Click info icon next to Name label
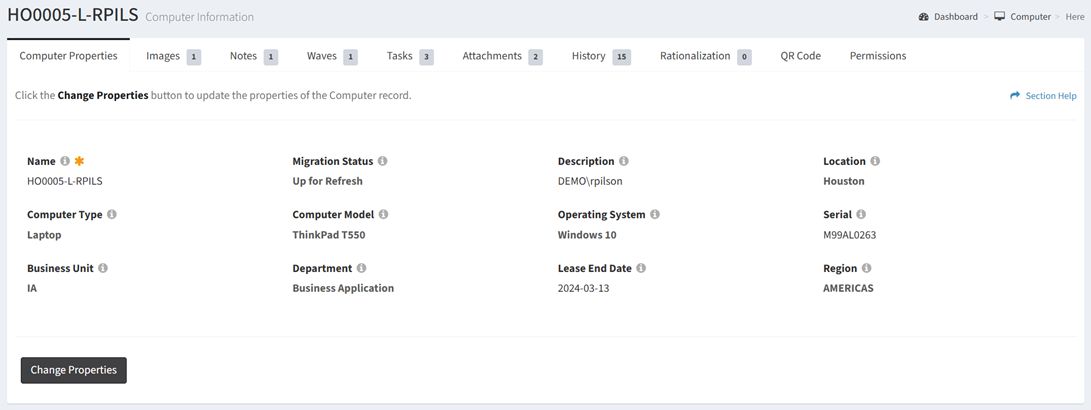 click(x=65, y=161)
